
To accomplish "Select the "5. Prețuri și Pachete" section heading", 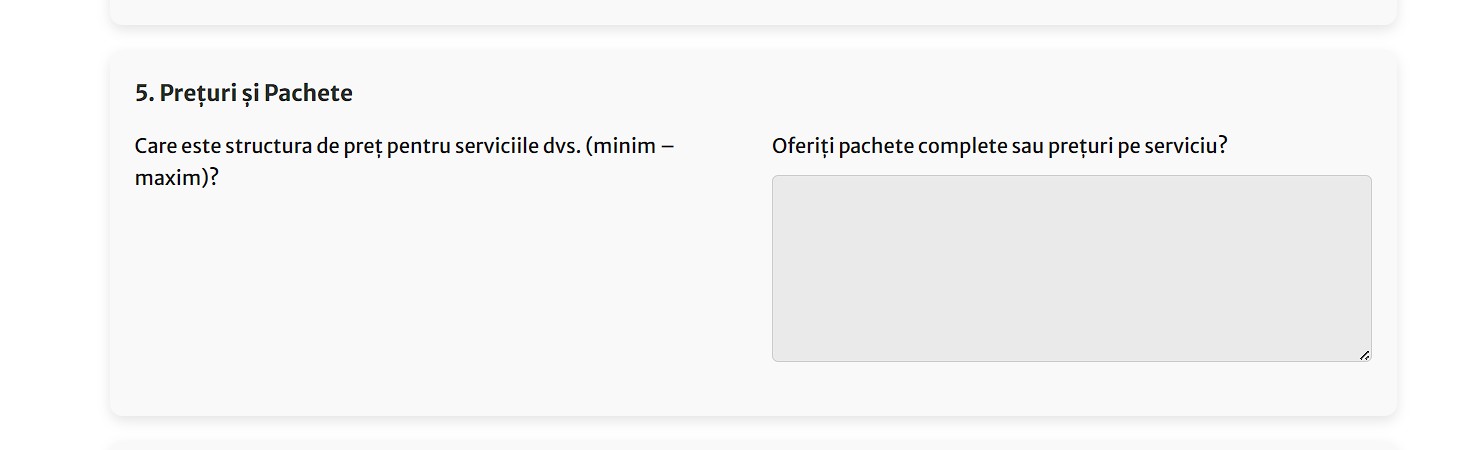I will tap(244, 93).
